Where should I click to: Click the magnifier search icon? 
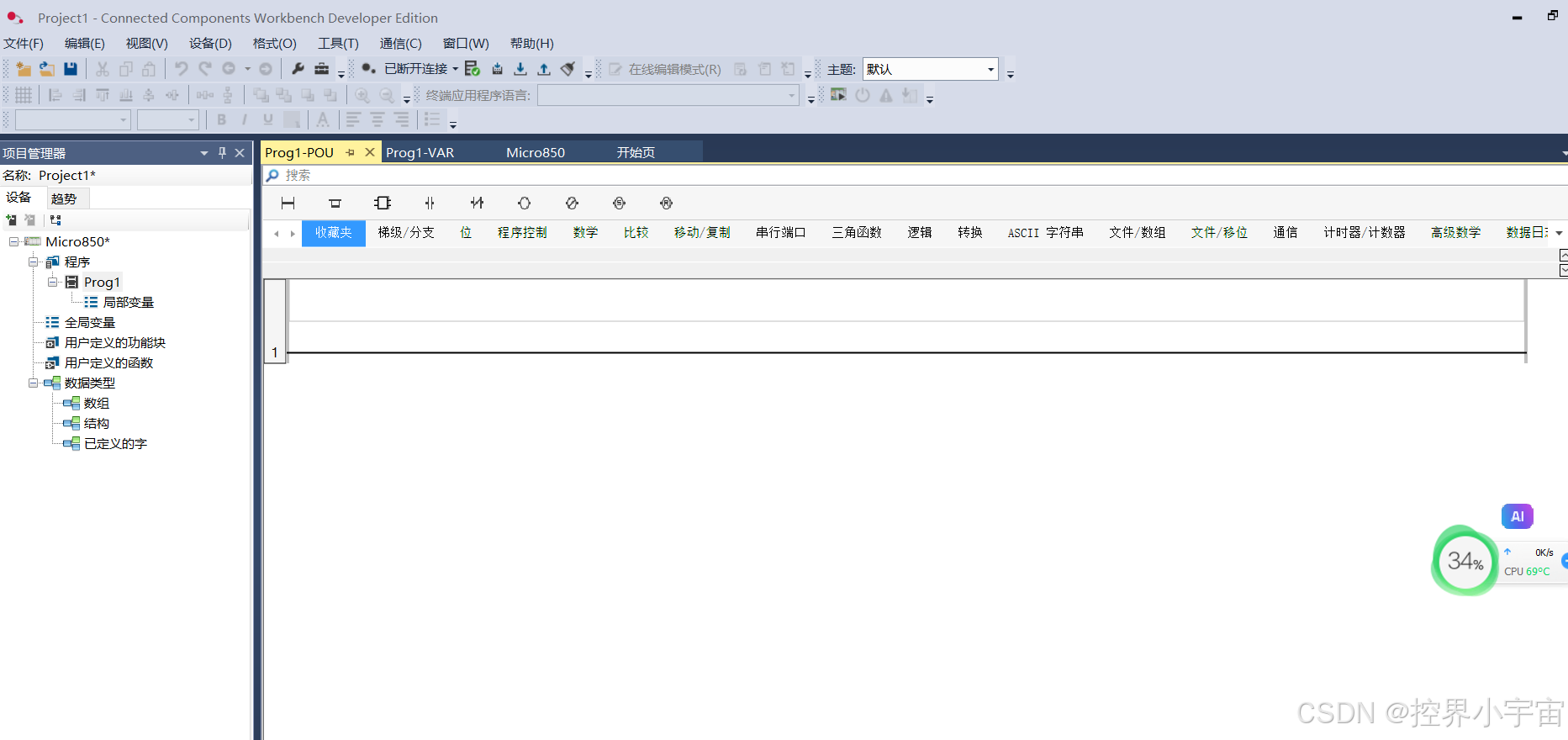(272, 175)
